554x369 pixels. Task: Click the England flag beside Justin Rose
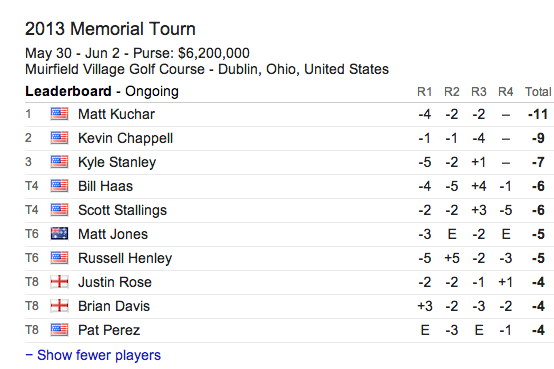(59, 282)
